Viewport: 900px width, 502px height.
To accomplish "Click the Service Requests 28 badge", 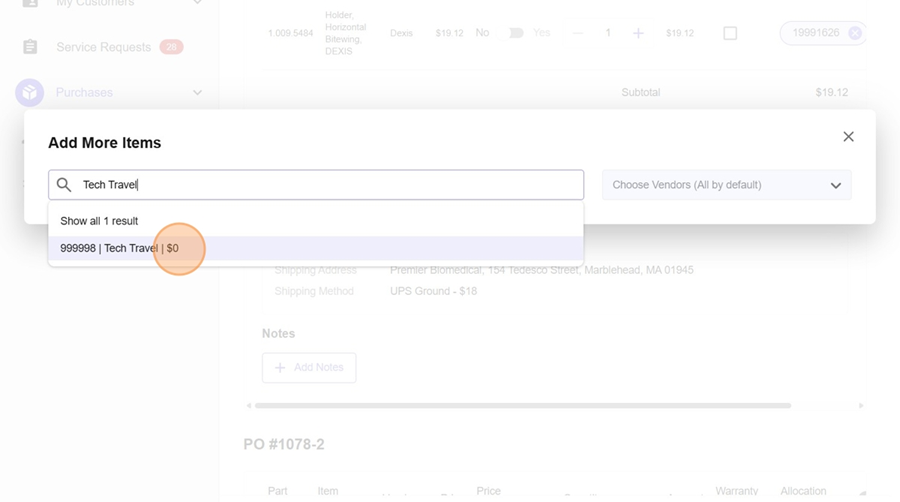I will (171, 47).
